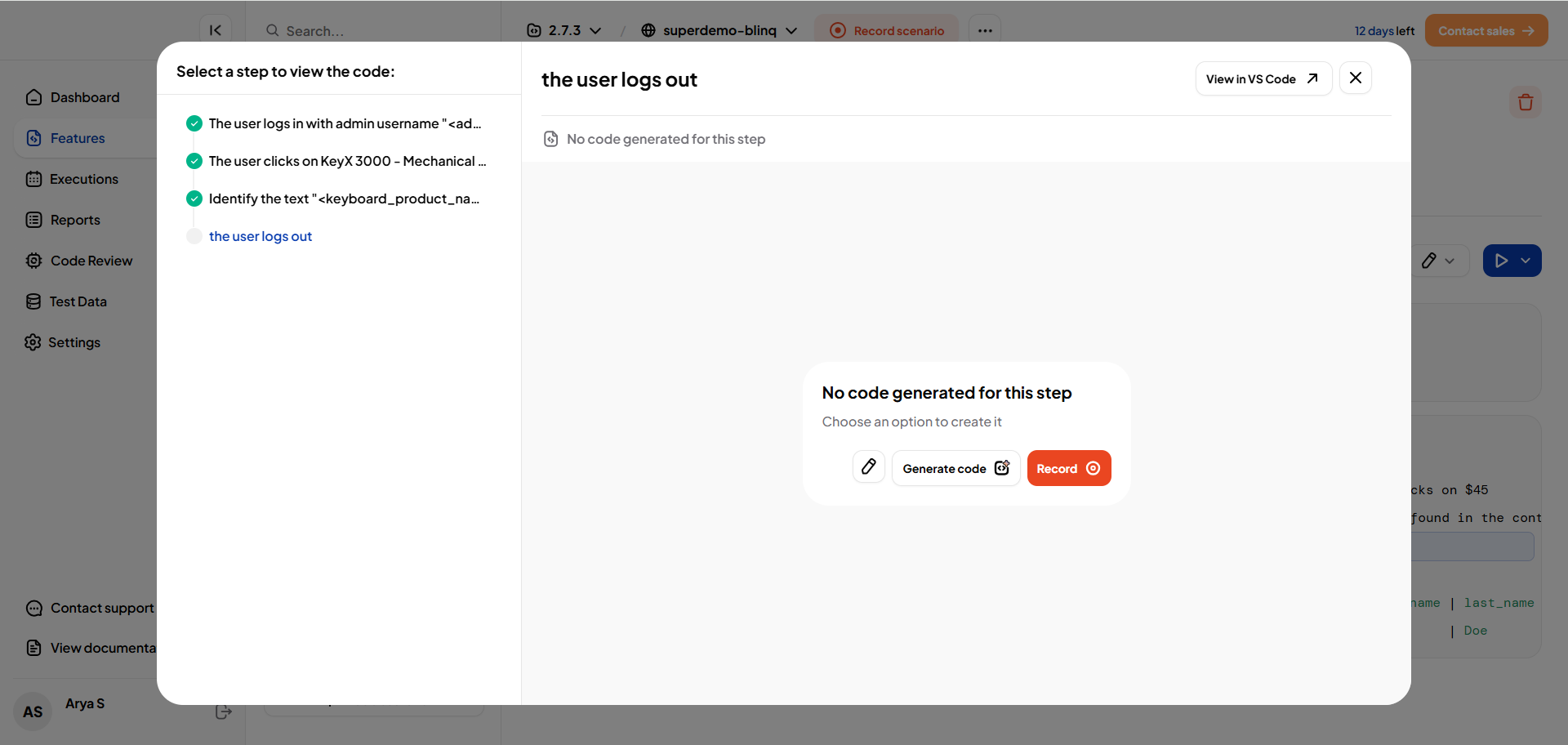Click the pencil edit icon in the no-code card
Image resolution: width=1568 pixels, height=745 pixels.
click(x=868, y=467)
